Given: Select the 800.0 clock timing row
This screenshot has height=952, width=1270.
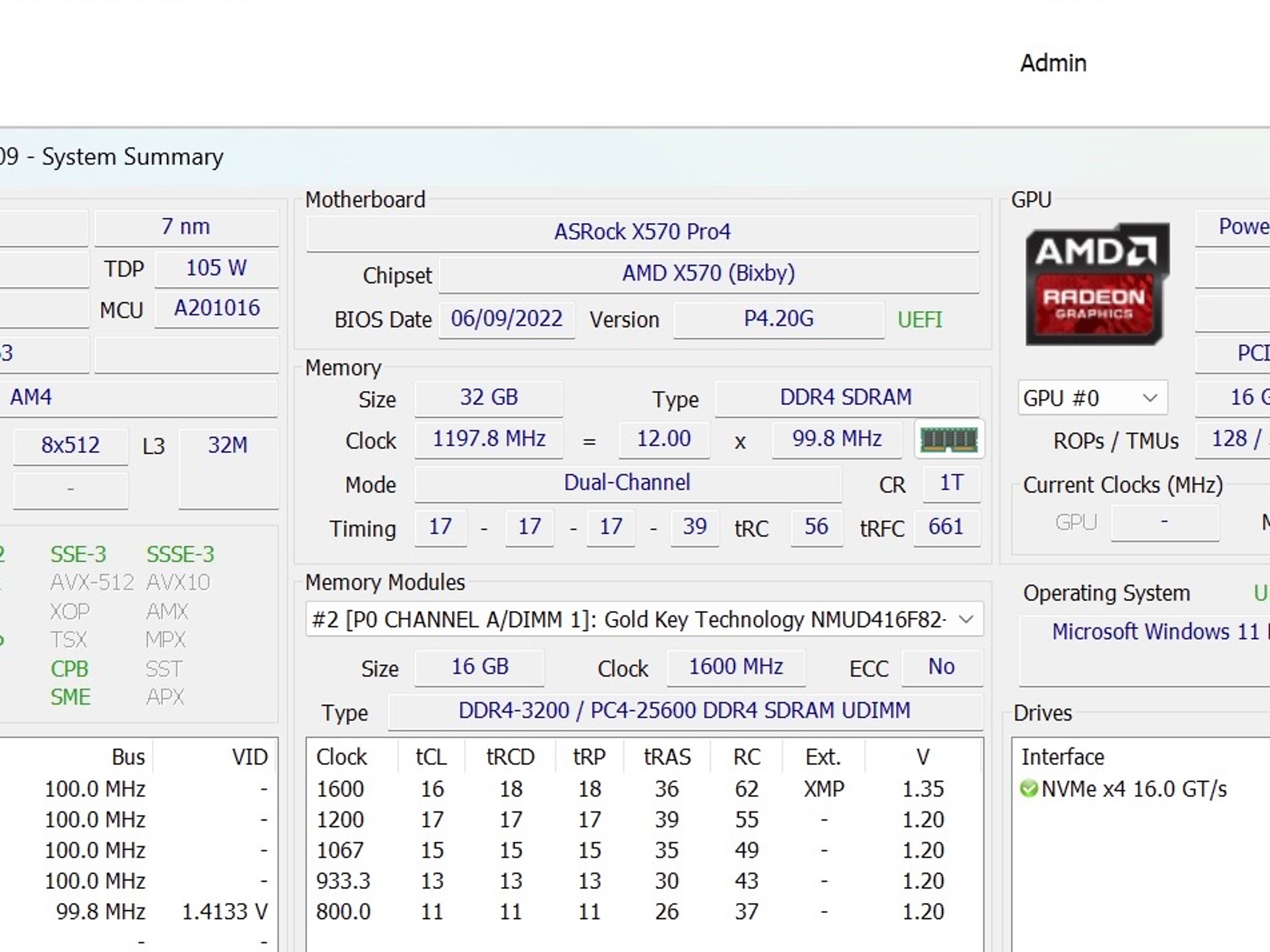Looking at the screenshot, I should [644, 912].
